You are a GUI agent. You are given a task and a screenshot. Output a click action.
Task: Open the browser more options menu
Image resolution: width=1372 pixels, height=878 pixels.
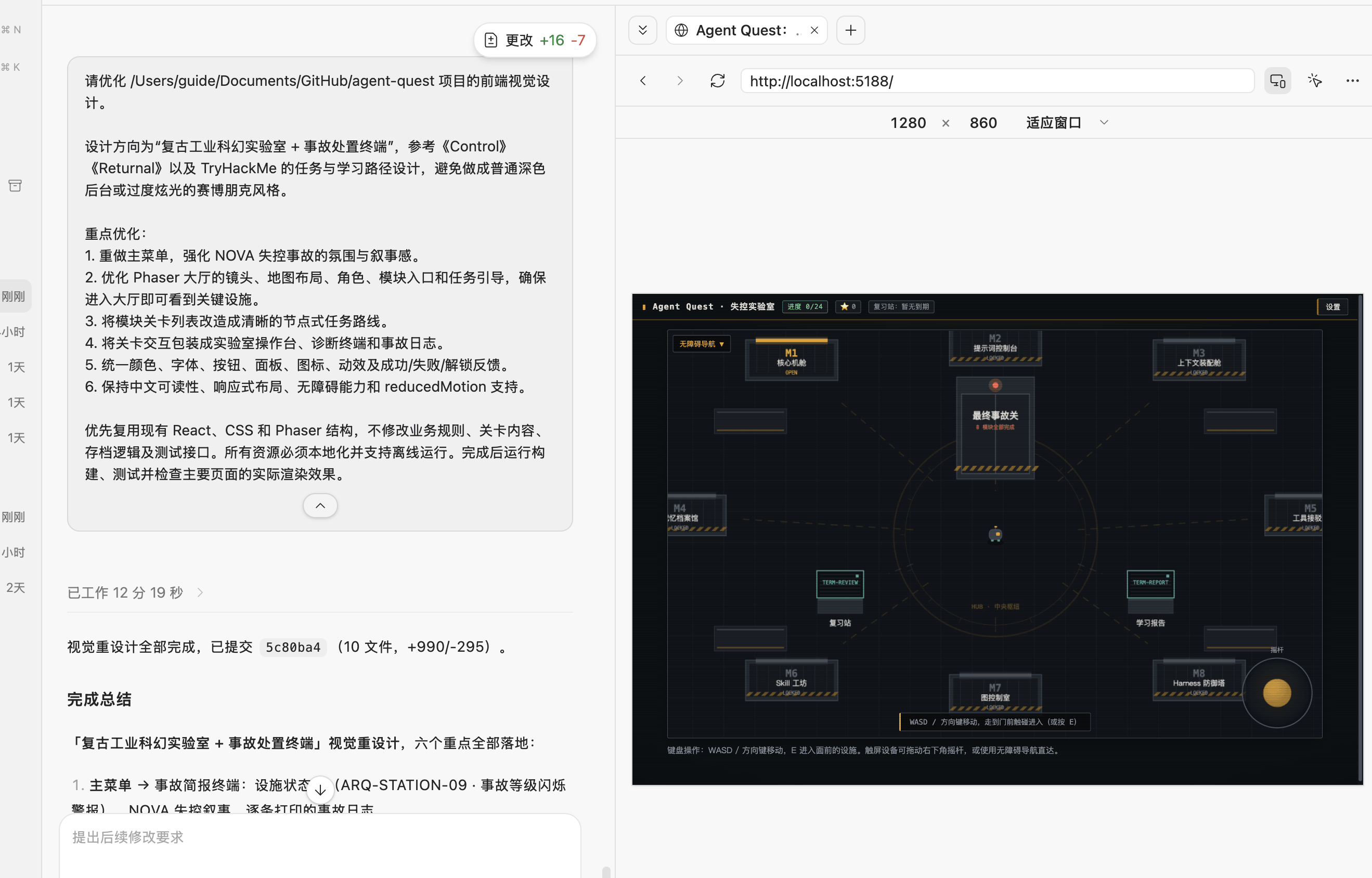(1353, 81)
